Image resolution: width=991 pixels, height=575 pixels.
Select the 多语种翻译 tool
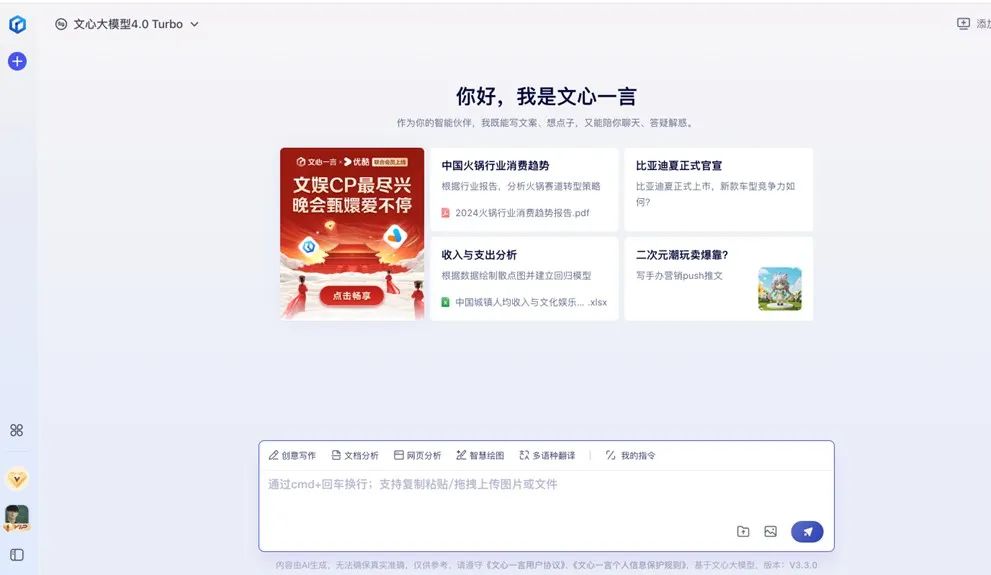547,455
